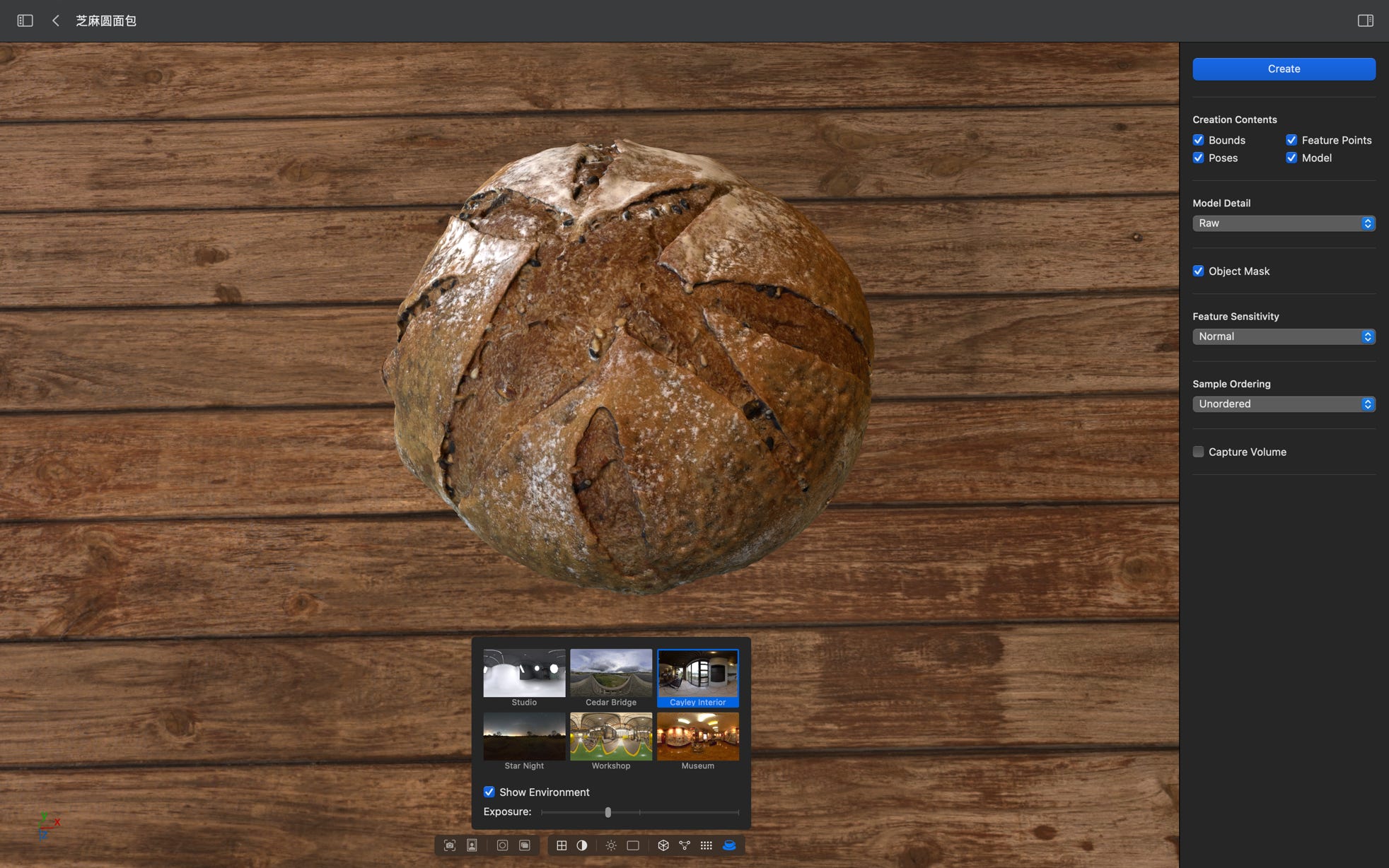
Task: Uncheck the Model checkbox
Action: click(1291, 158)
